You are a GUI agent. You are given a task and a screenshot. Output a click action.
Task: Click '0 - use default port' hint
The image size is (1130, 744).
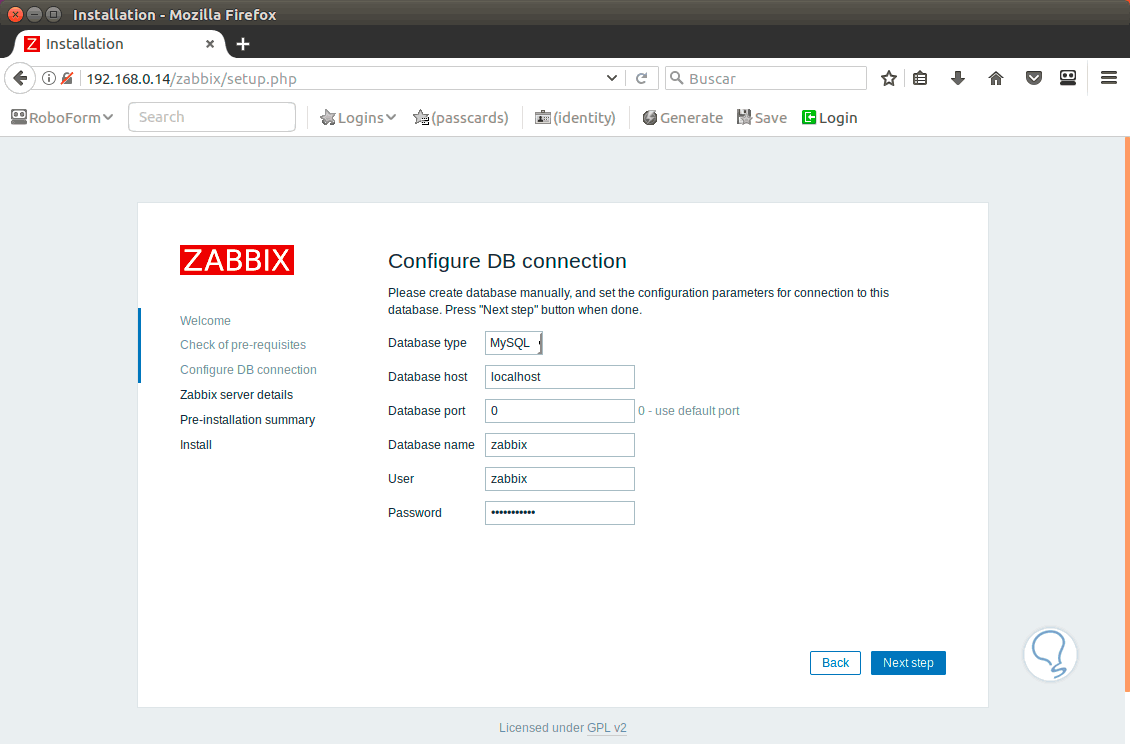688,411
